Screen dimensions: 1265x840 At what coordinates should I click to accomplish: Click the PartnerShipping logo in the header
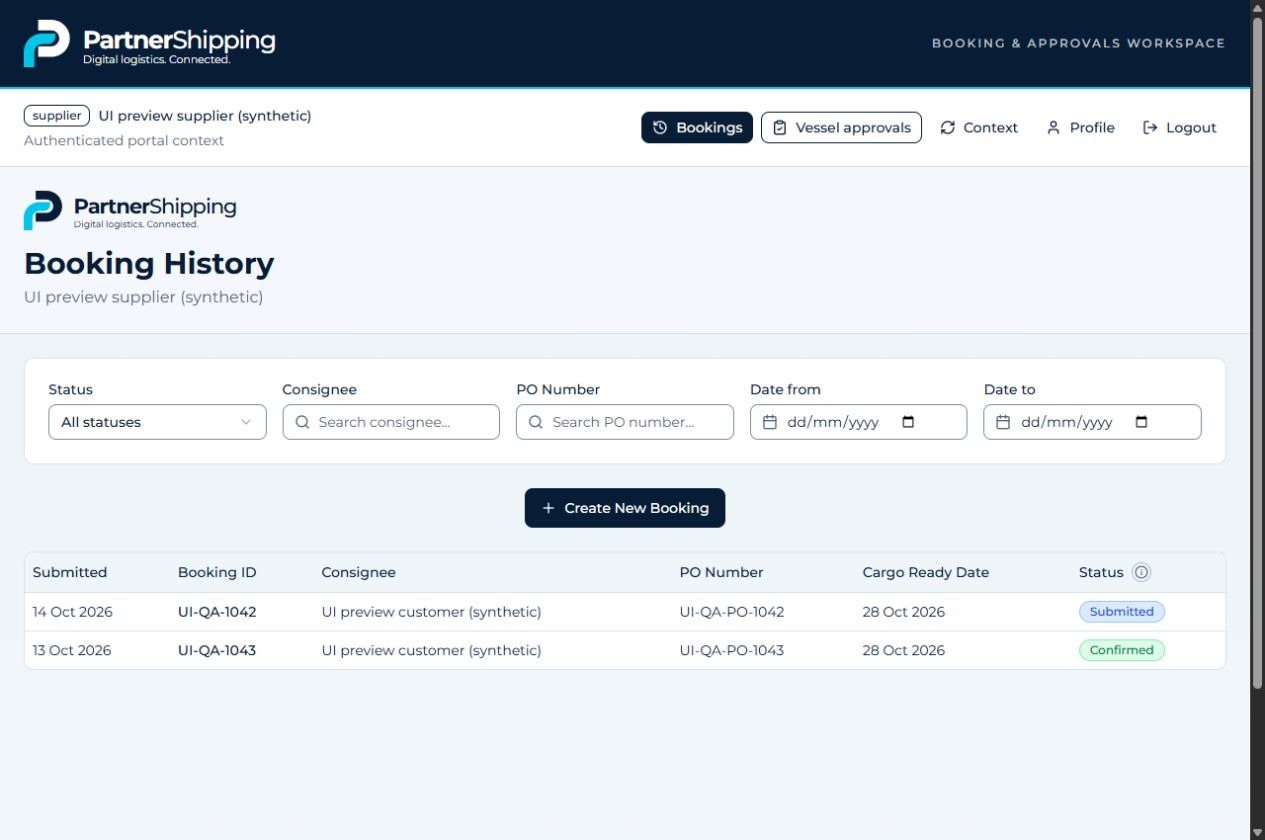click(149, 44)
